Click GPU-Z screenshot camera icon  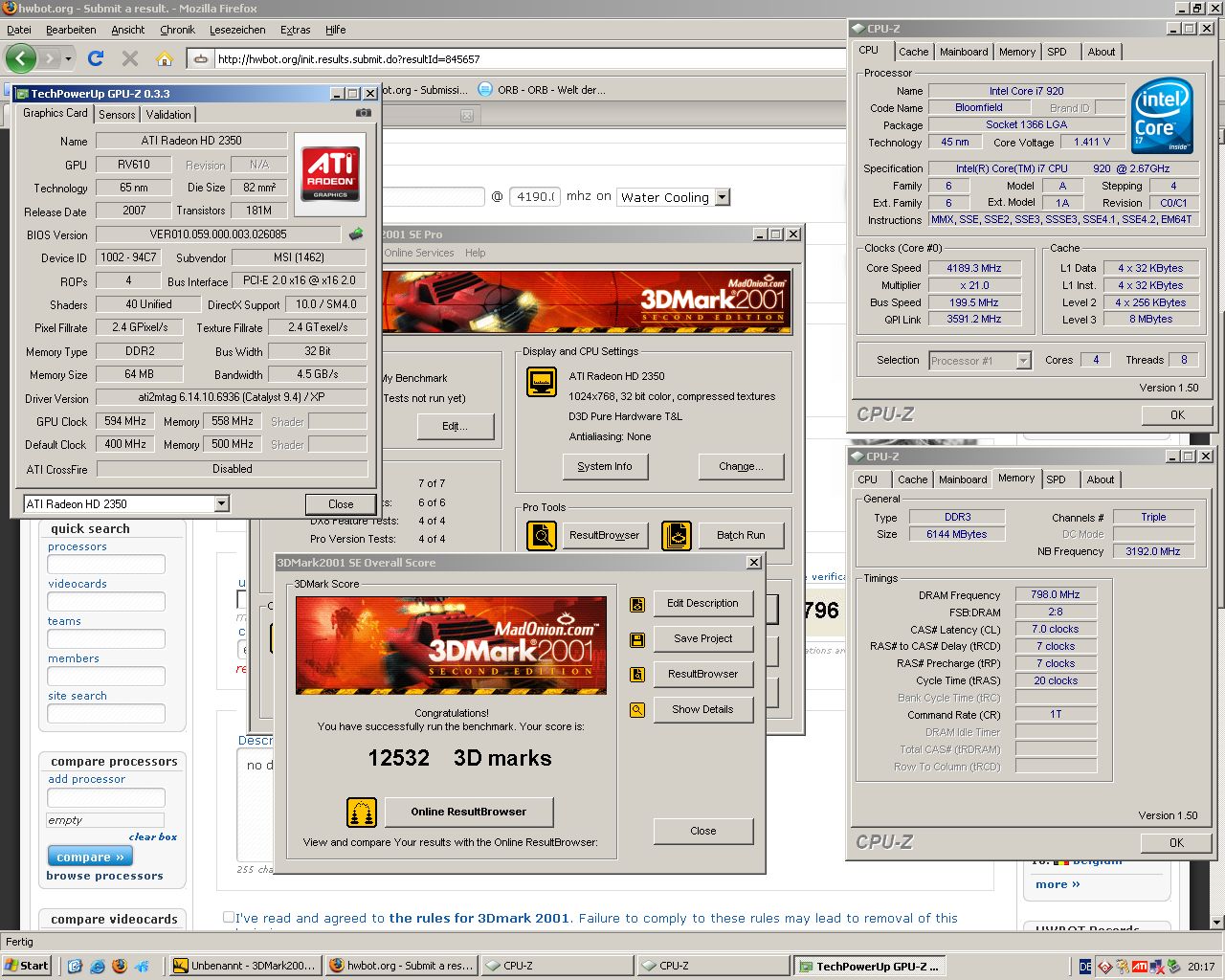364,113
